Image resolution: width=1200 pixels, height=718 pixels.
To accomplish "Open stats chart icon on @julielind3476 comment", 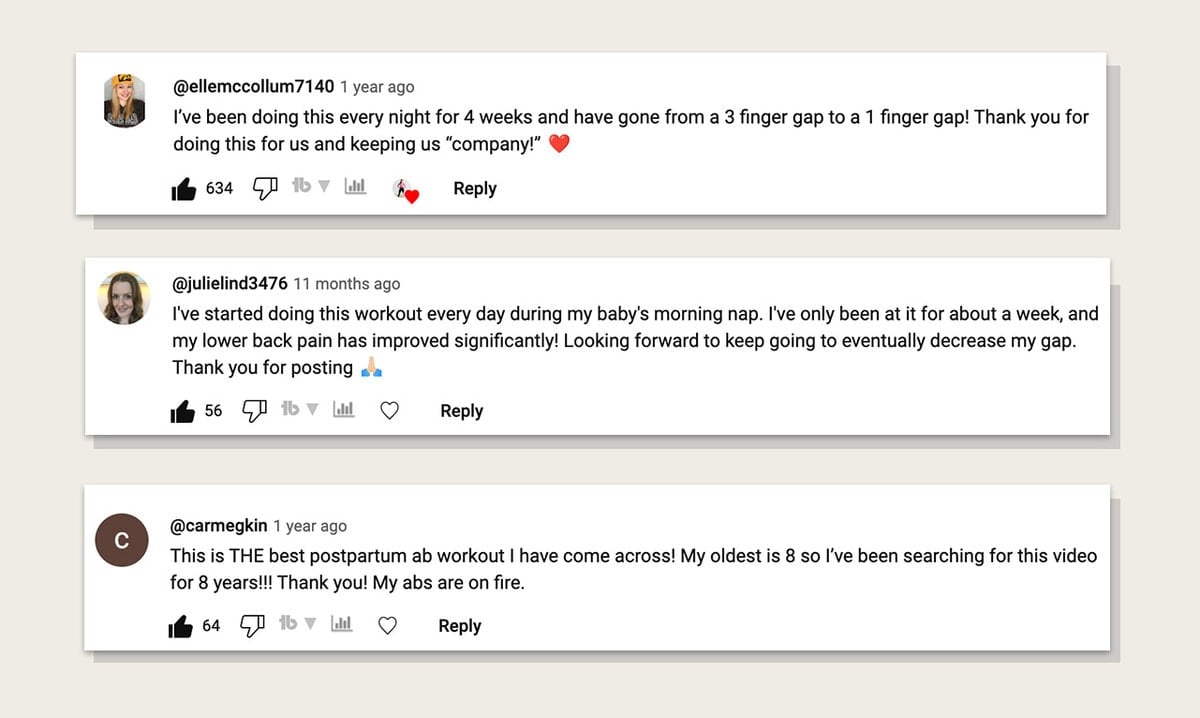I will (343, 409).
